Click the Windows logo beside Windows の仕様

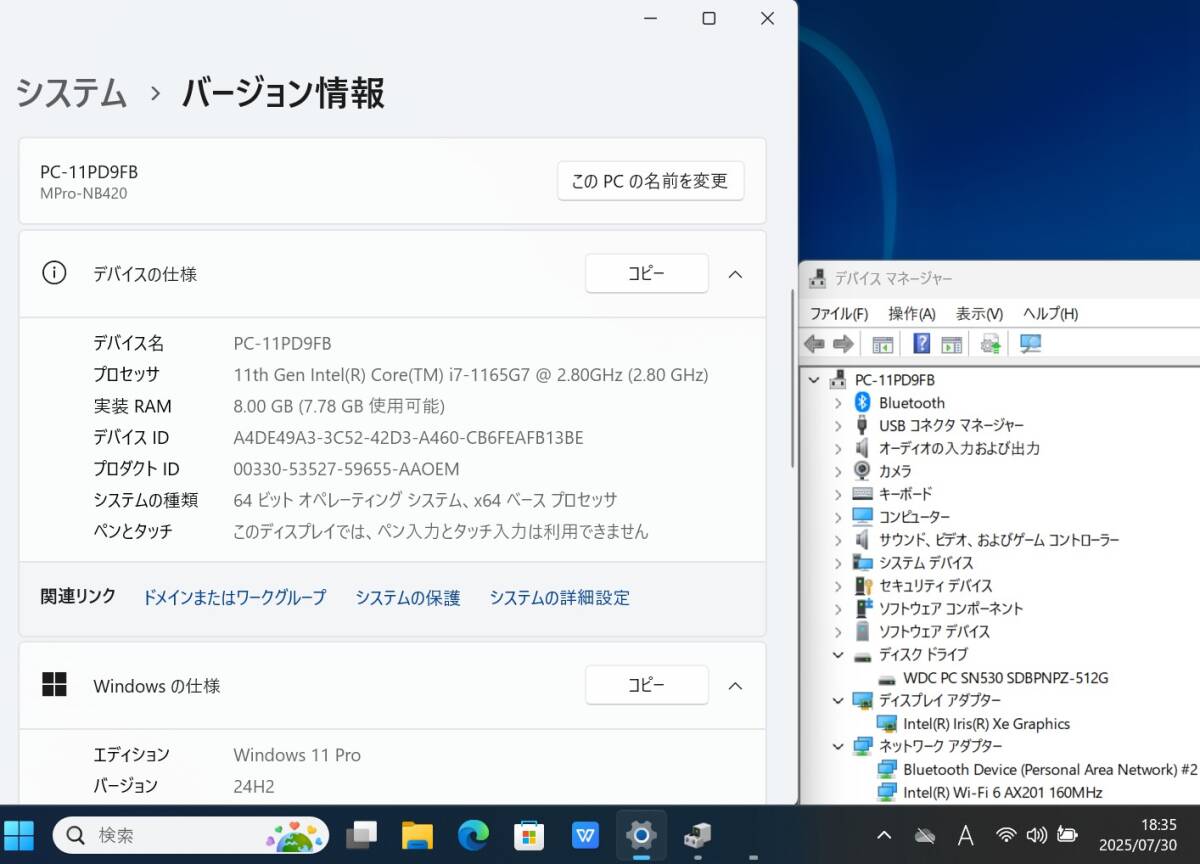tap(54, 685)
